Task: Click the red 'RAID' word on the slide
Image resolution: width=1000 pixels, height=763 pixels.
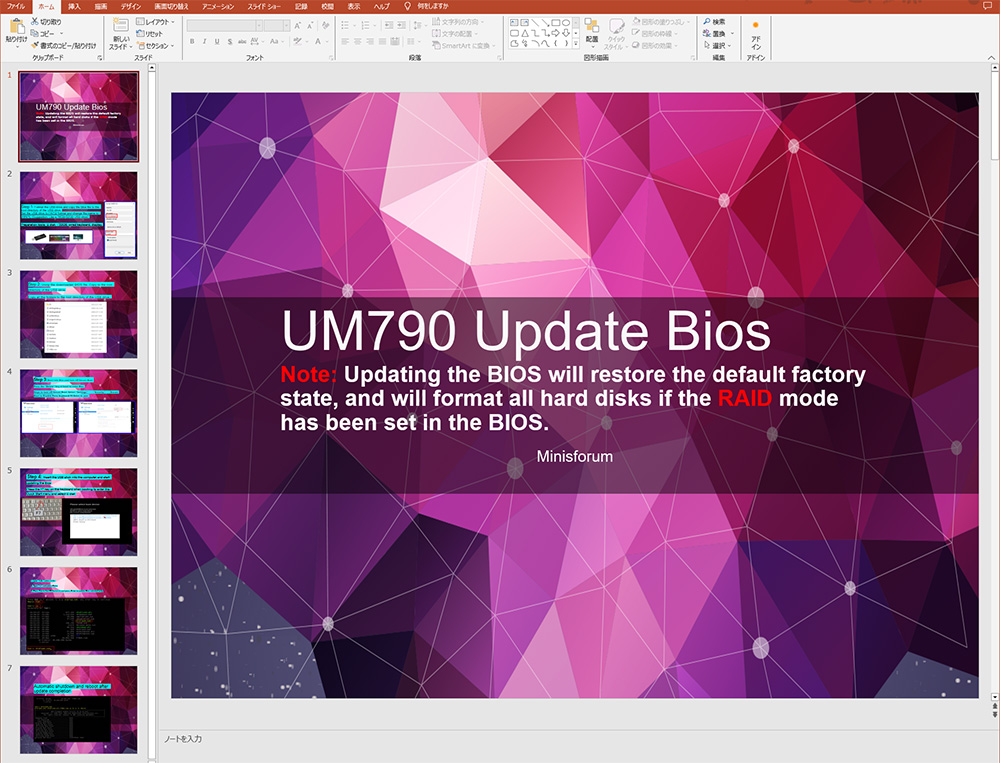Action: click(x=745, y=398)
